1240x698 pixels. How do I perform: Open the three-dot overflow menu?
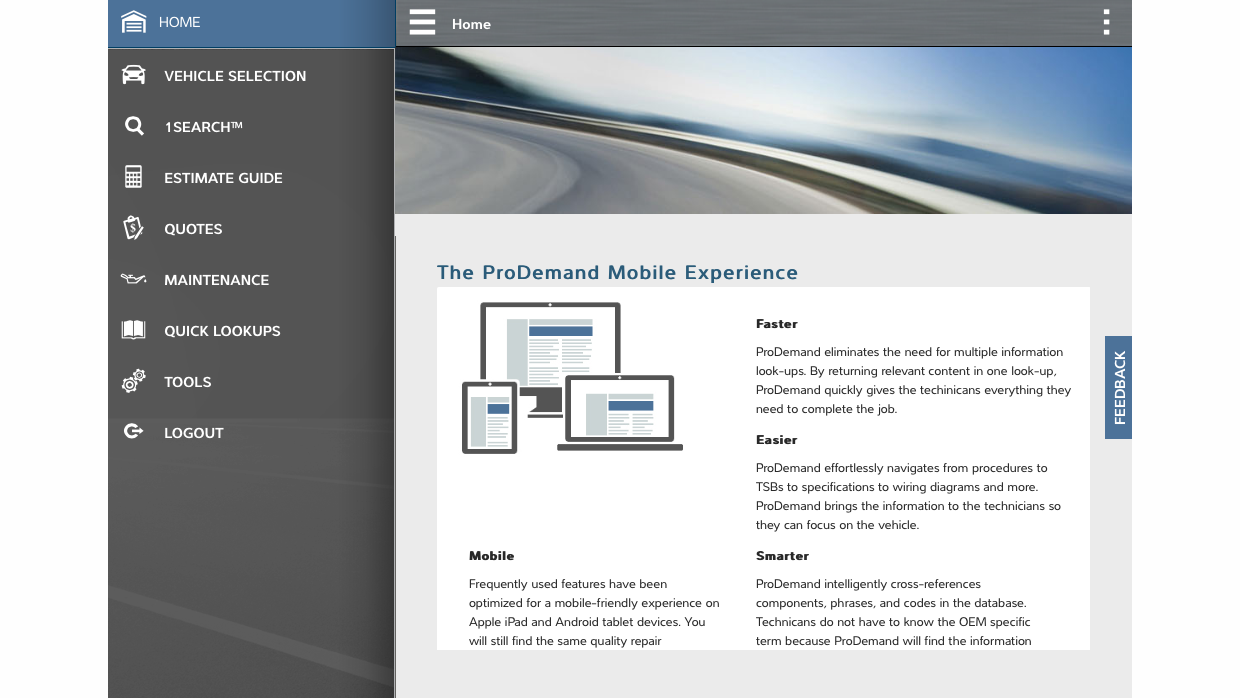(x=1106, y=22)
